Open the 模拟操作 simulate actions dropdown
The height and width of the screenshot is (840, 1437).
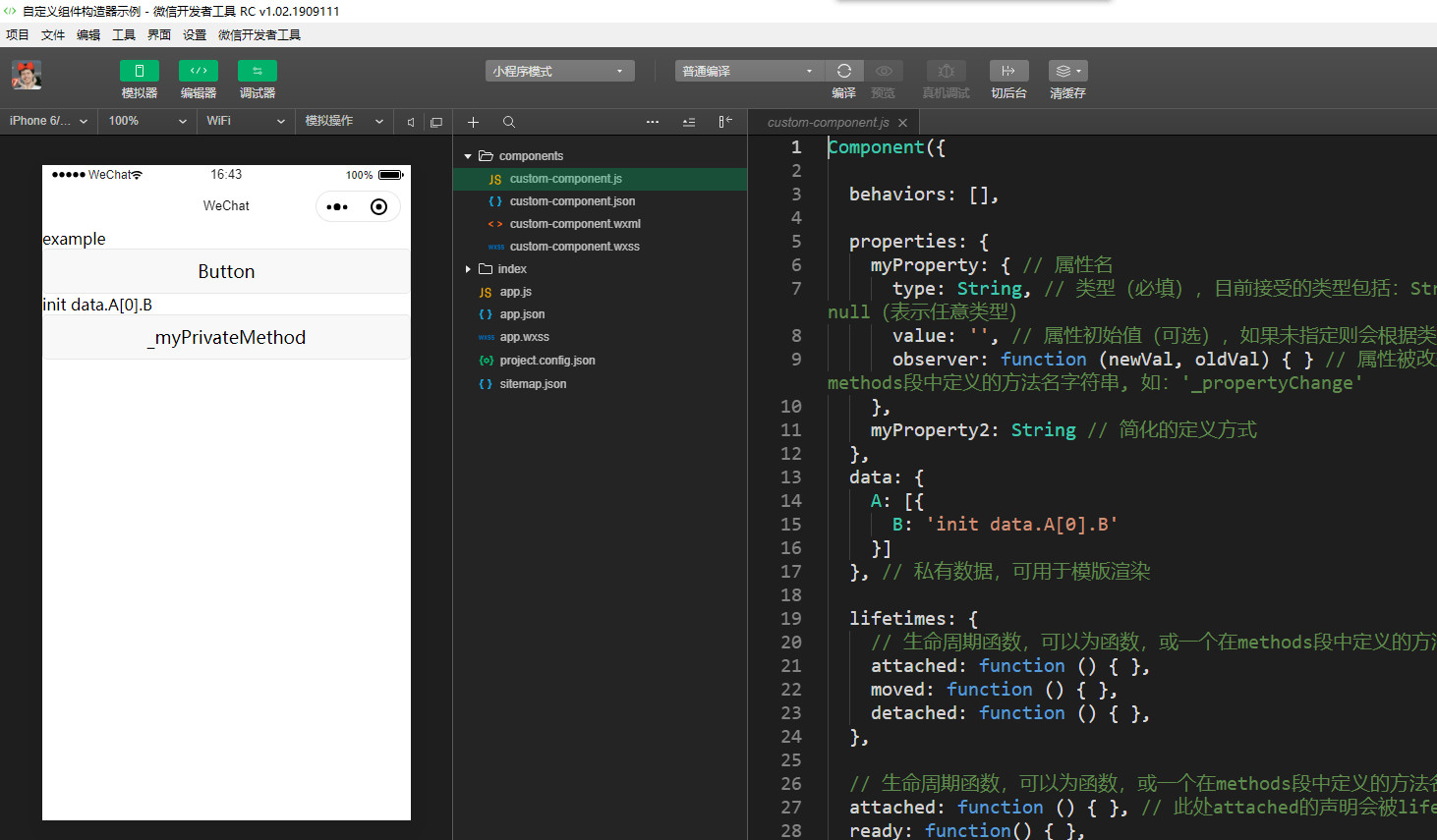click(344, 121)
